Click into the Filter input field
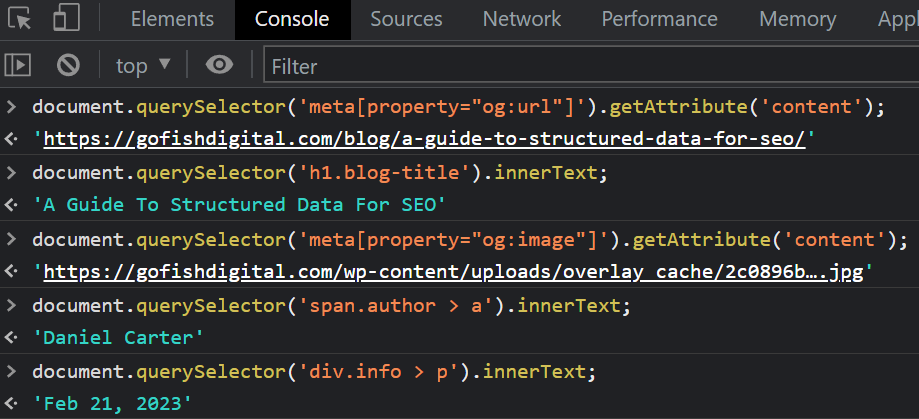The width and height of the screenshot is (919, 419). [591, 66]
